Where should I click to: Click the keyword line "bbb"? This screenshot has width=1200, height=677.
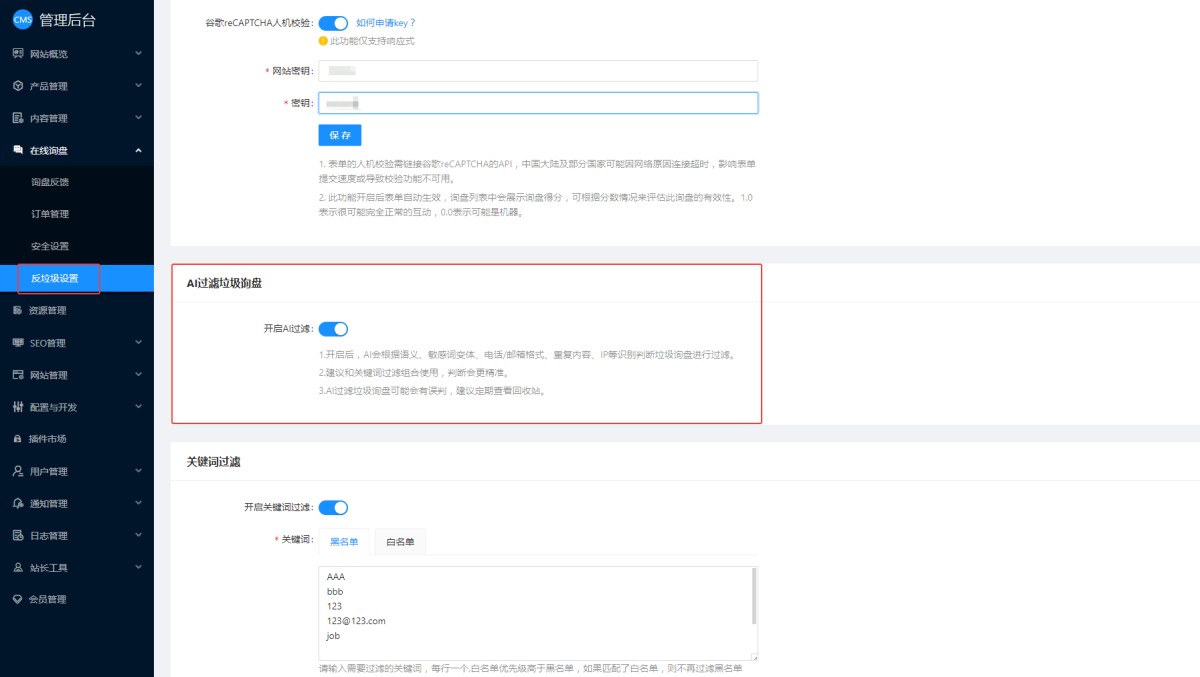tap(335, 591)
